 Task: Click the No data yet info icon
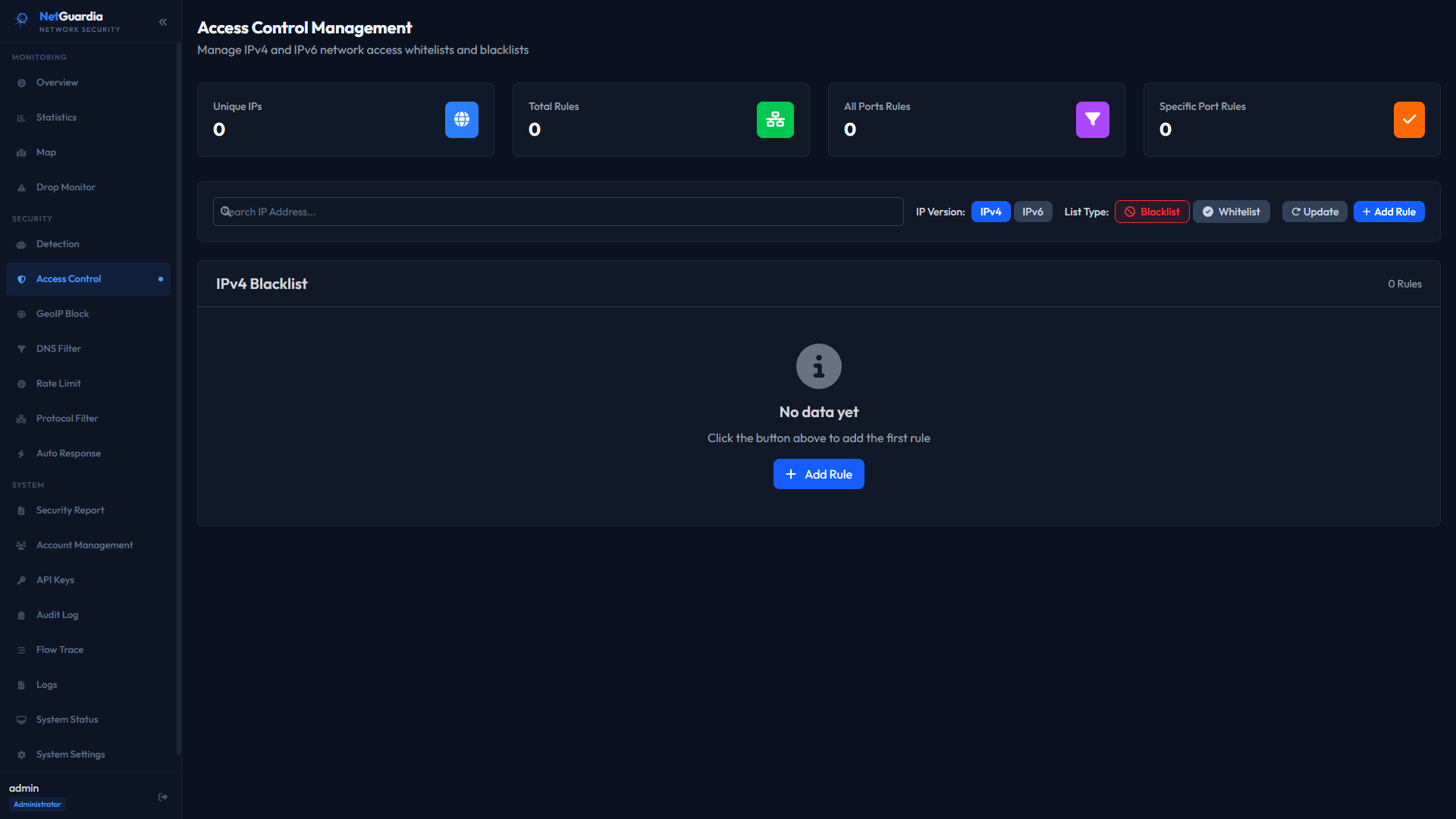click(x=819, y=366)
